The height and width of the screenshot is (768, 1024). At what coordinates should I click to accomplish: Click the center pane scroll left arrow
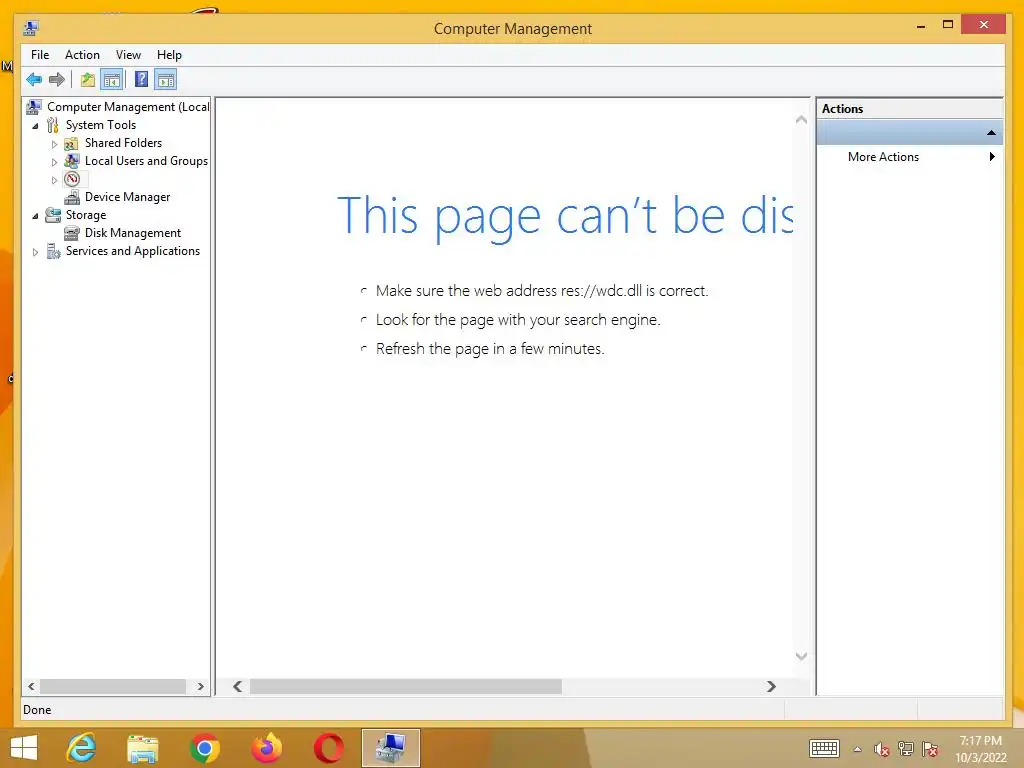(x=238, y=686)
